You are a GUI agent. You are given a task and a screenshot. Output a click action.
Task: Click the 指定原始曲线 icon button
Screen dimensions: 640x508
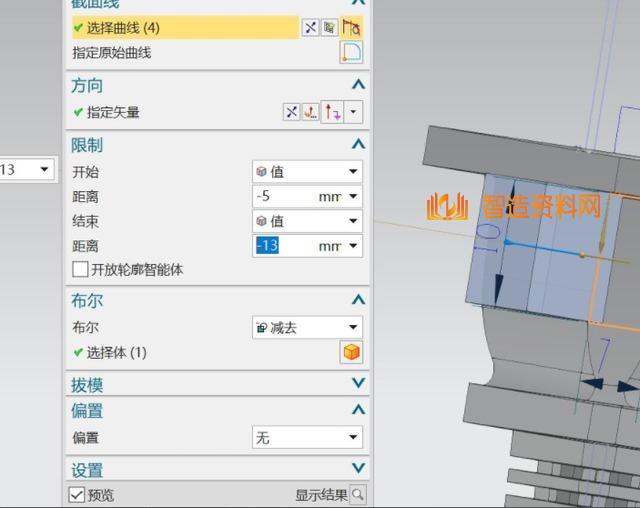(351, 52)
